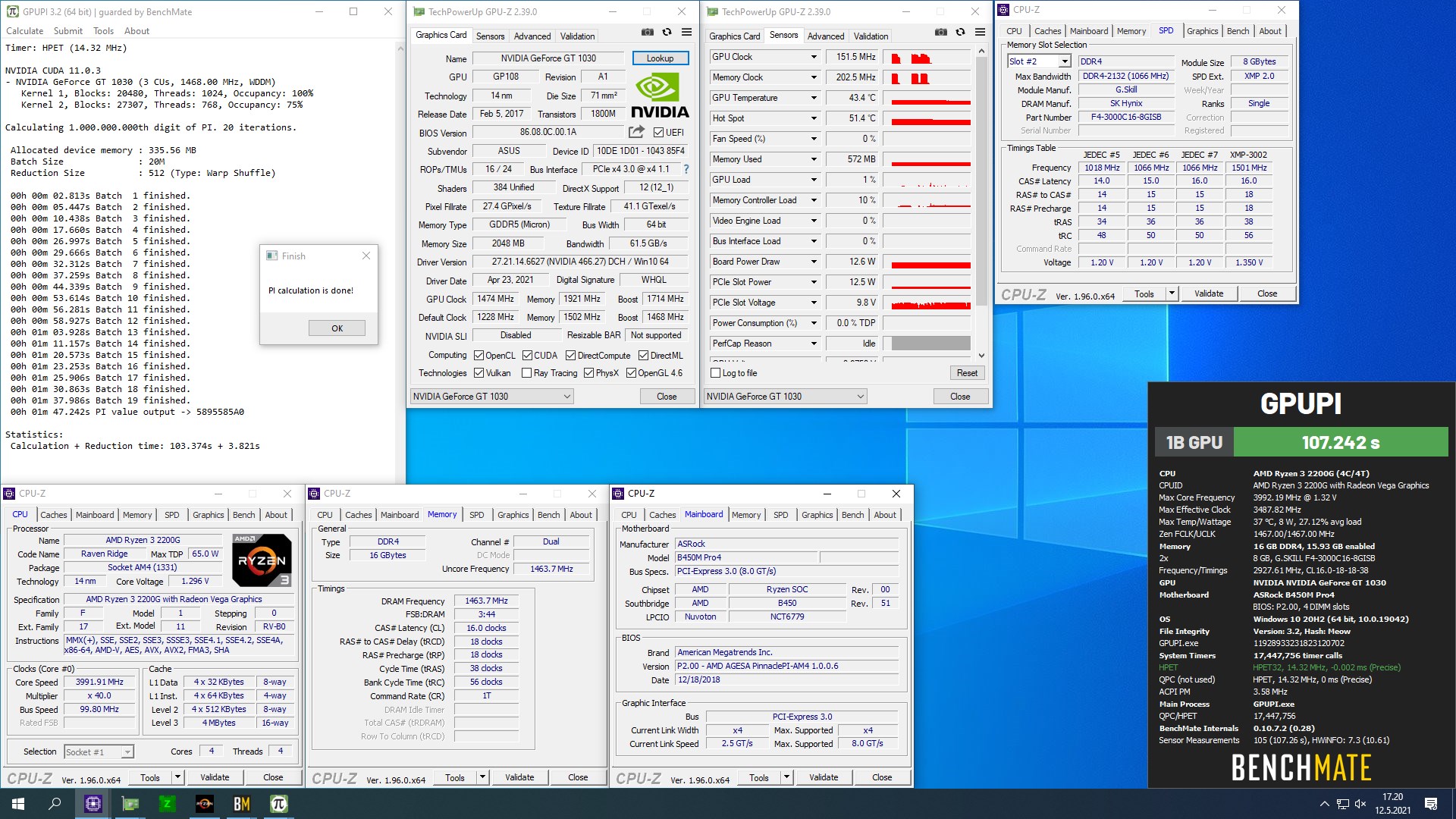The height and width of the screenshot is (819, 1456).
Task: Open Memory Clock sensor dropdown
Action: point(814,77)
